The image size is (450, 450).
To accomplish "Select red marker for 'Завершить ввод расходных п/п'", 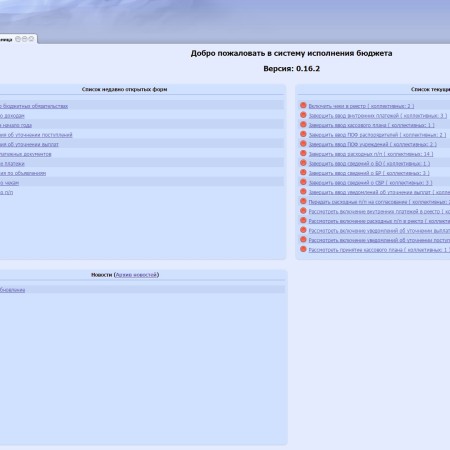I will 303,153.
